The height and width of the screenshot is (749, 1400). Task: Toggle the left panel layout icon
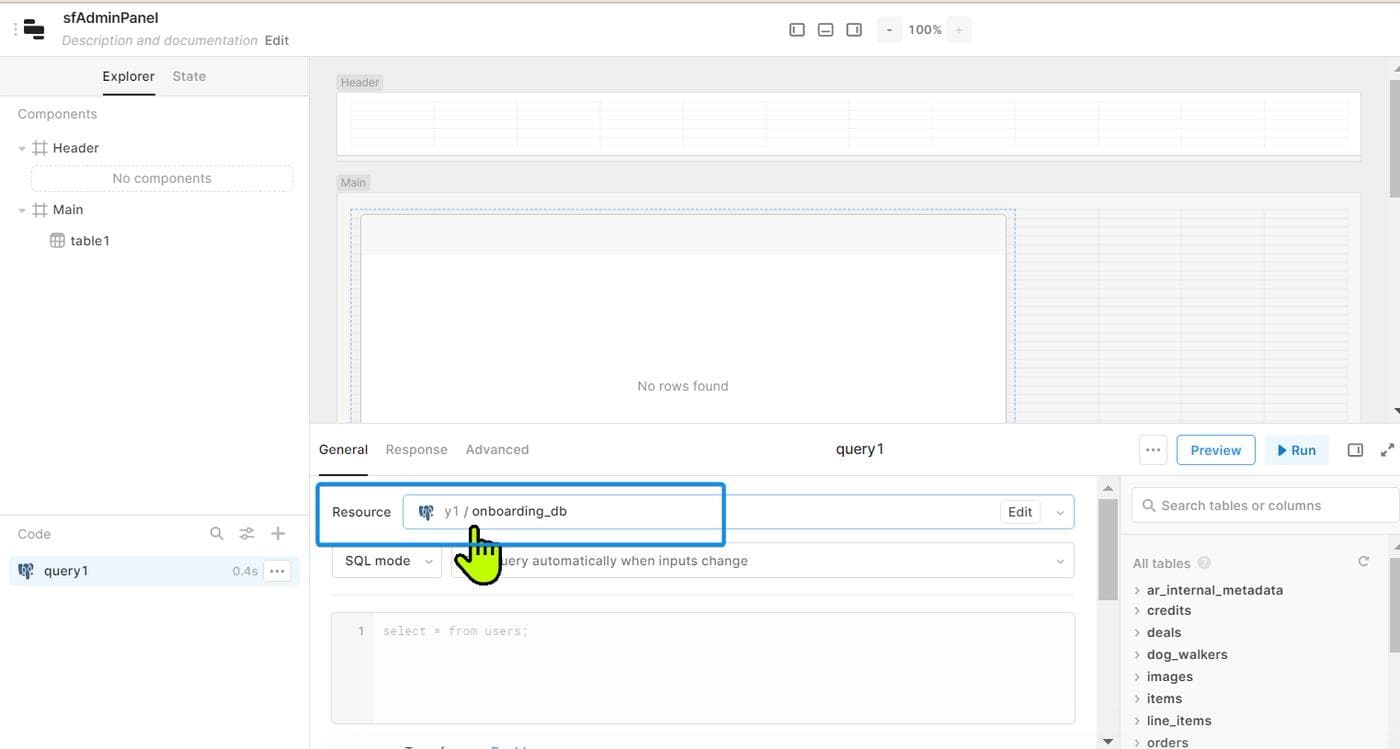(797, 30)
